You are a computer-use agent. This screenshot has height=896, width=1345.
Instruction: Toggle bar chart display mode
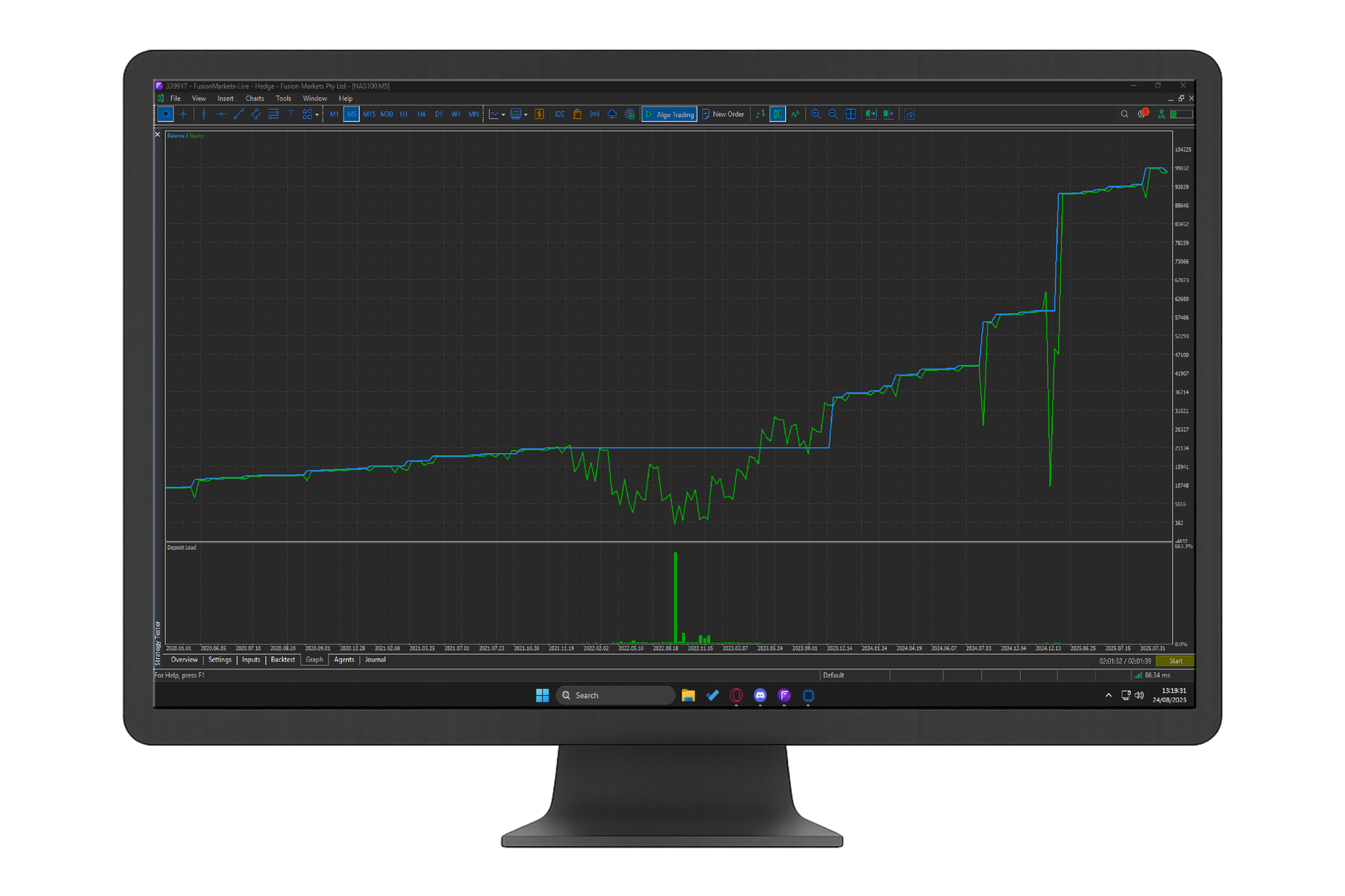(760, 115)
